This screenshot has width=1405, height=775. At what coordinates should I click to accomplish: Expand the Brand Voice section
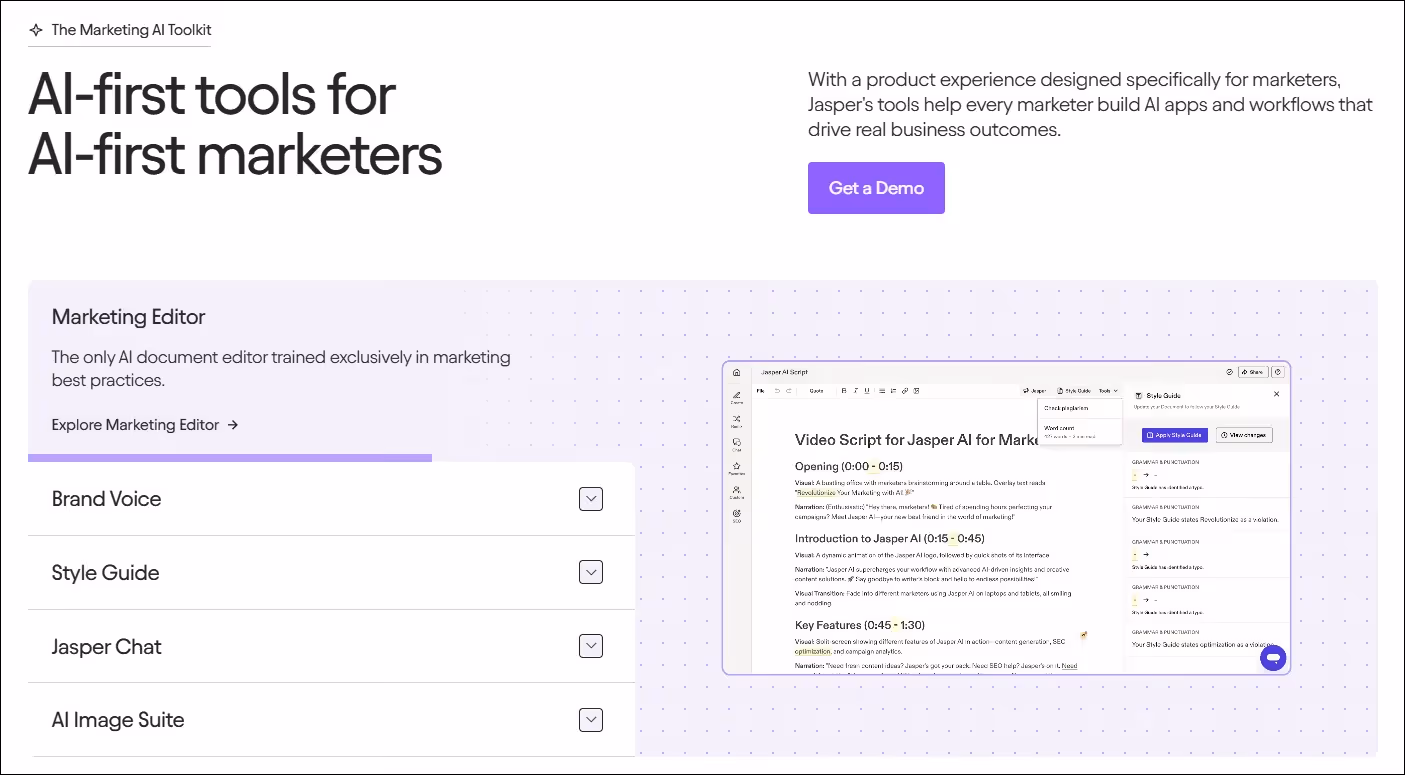pos(590,498)
